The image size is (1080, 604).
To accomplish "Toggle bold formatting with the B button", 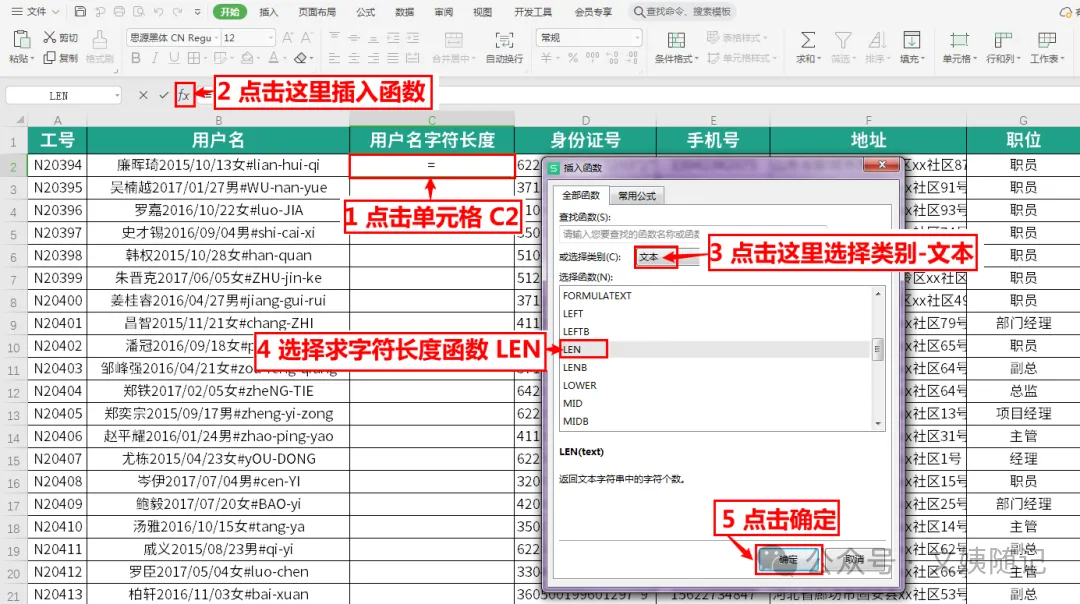I will [136, 58].
